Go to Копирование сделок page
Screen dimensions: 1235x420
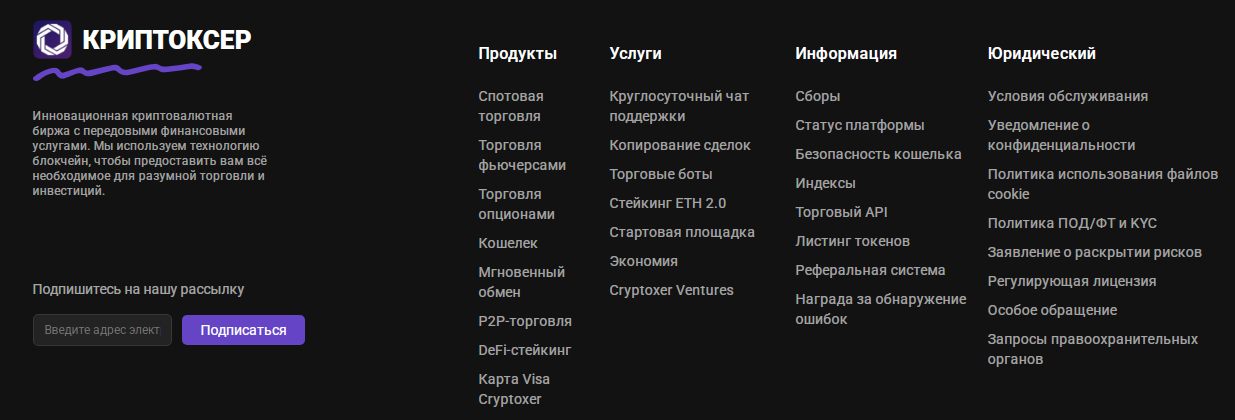pos(680,145)
